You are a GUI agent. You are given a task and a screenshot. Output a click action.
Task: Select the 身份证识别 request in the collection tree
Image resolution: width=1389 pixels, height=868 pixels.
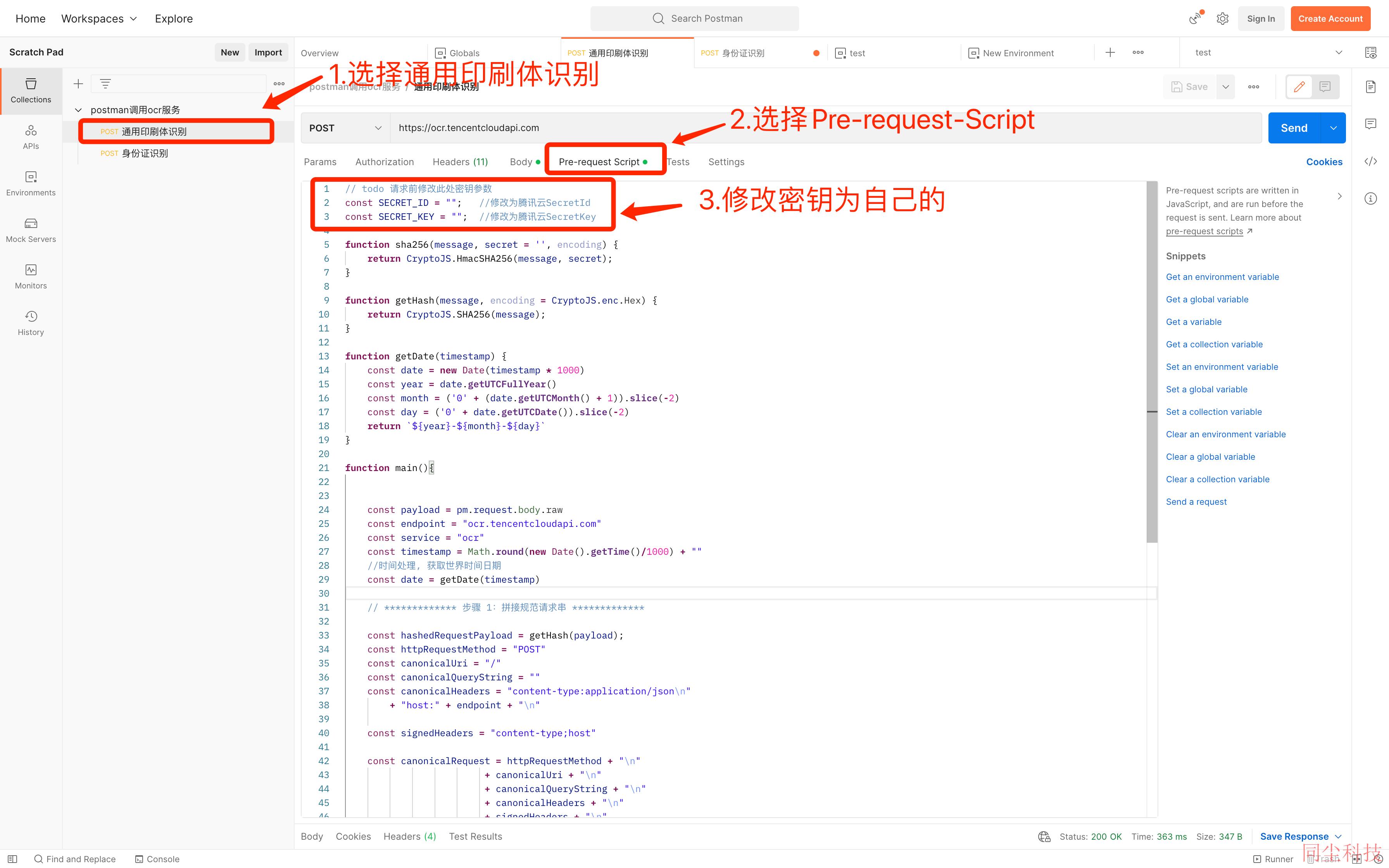click(x=178, y=153)
